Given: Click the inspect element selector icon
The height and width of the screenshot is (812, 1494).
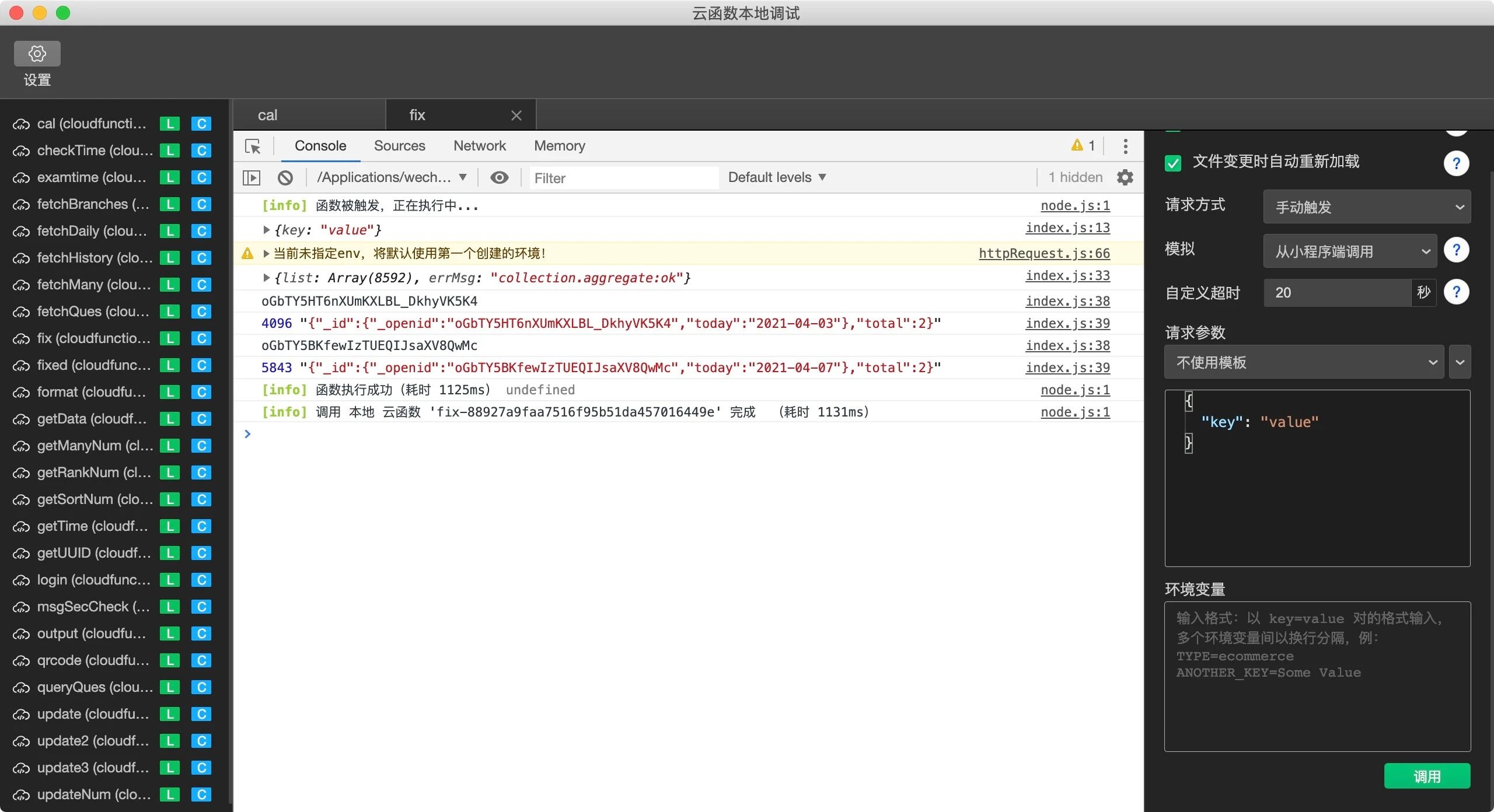Looking at the screenshot, I should (253, 146).
